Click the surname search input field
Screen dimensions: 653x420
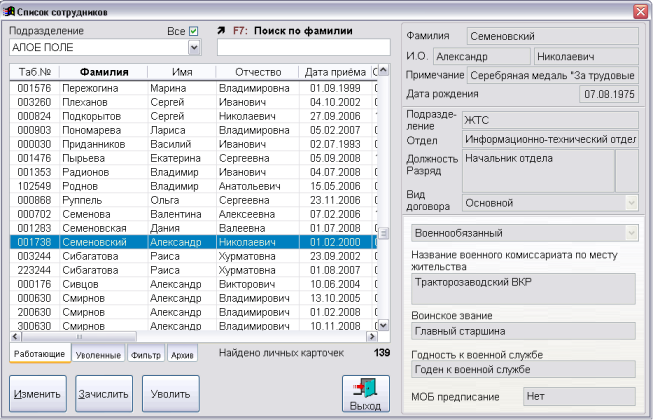pos(304,47)
